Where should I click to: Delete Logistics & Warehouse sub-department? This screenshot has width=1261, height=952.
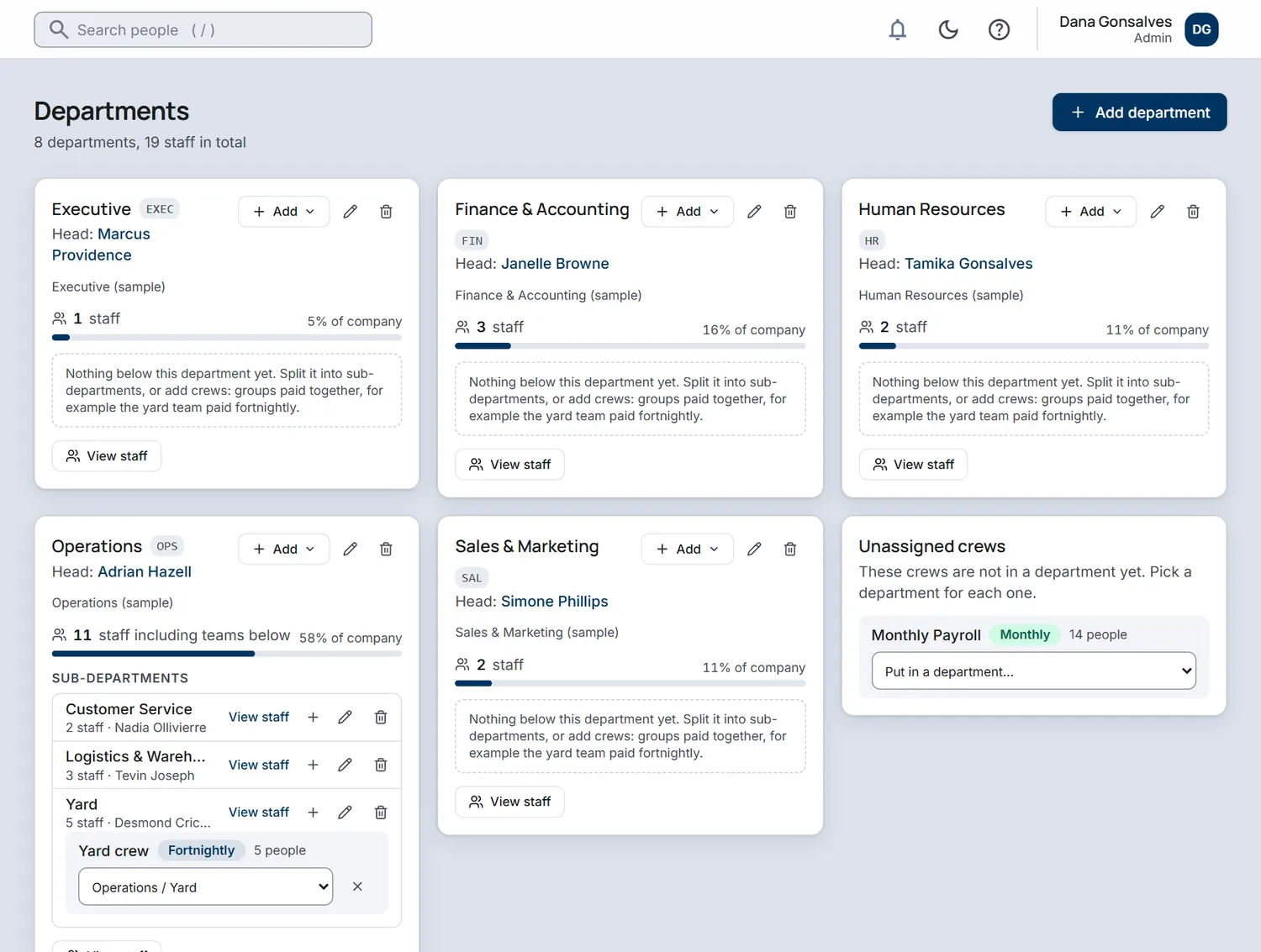coord(381,765)
